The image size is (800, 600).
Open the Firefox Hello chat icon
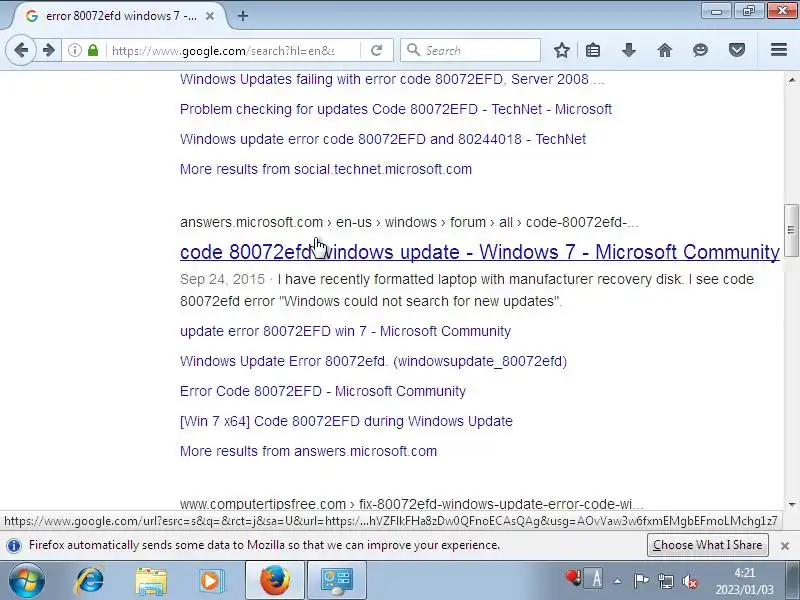click(701, 50)
